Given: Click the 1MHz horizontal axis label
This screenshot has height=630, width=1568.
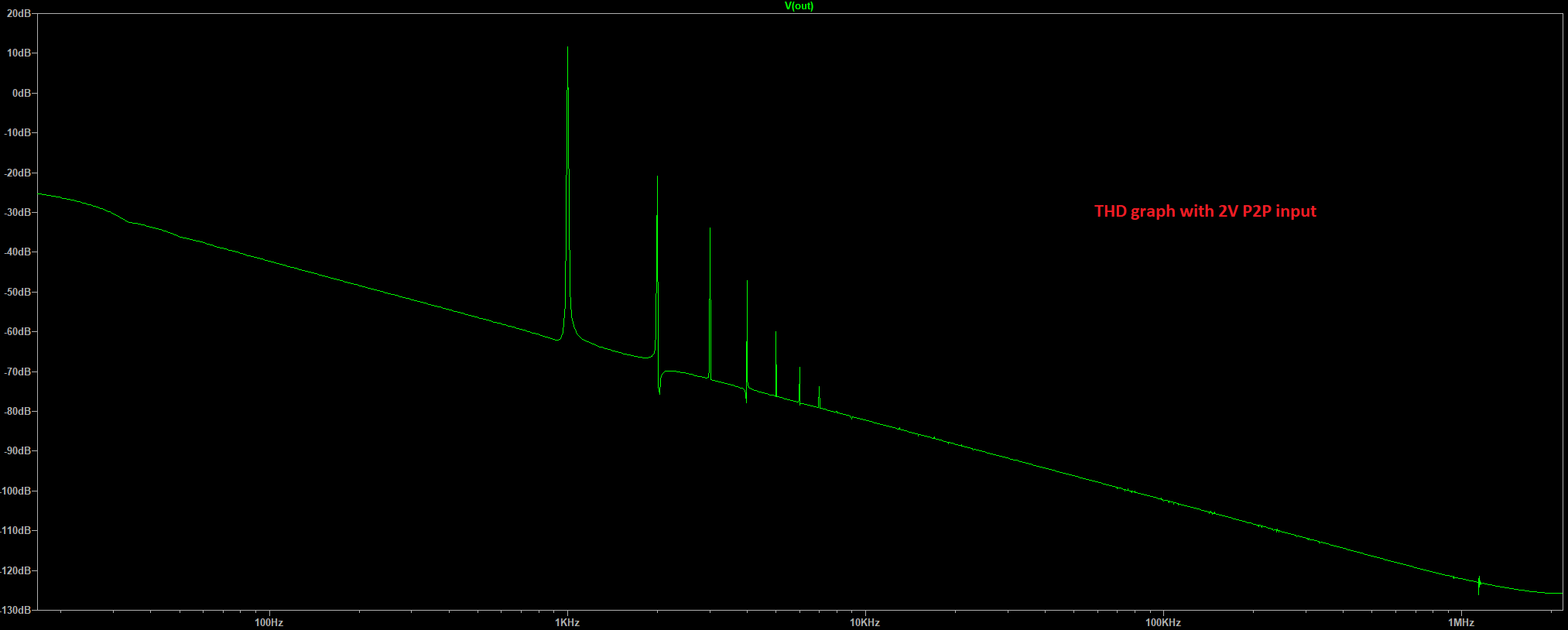Looking at the screenshot, I should (x=1460, y=622).
